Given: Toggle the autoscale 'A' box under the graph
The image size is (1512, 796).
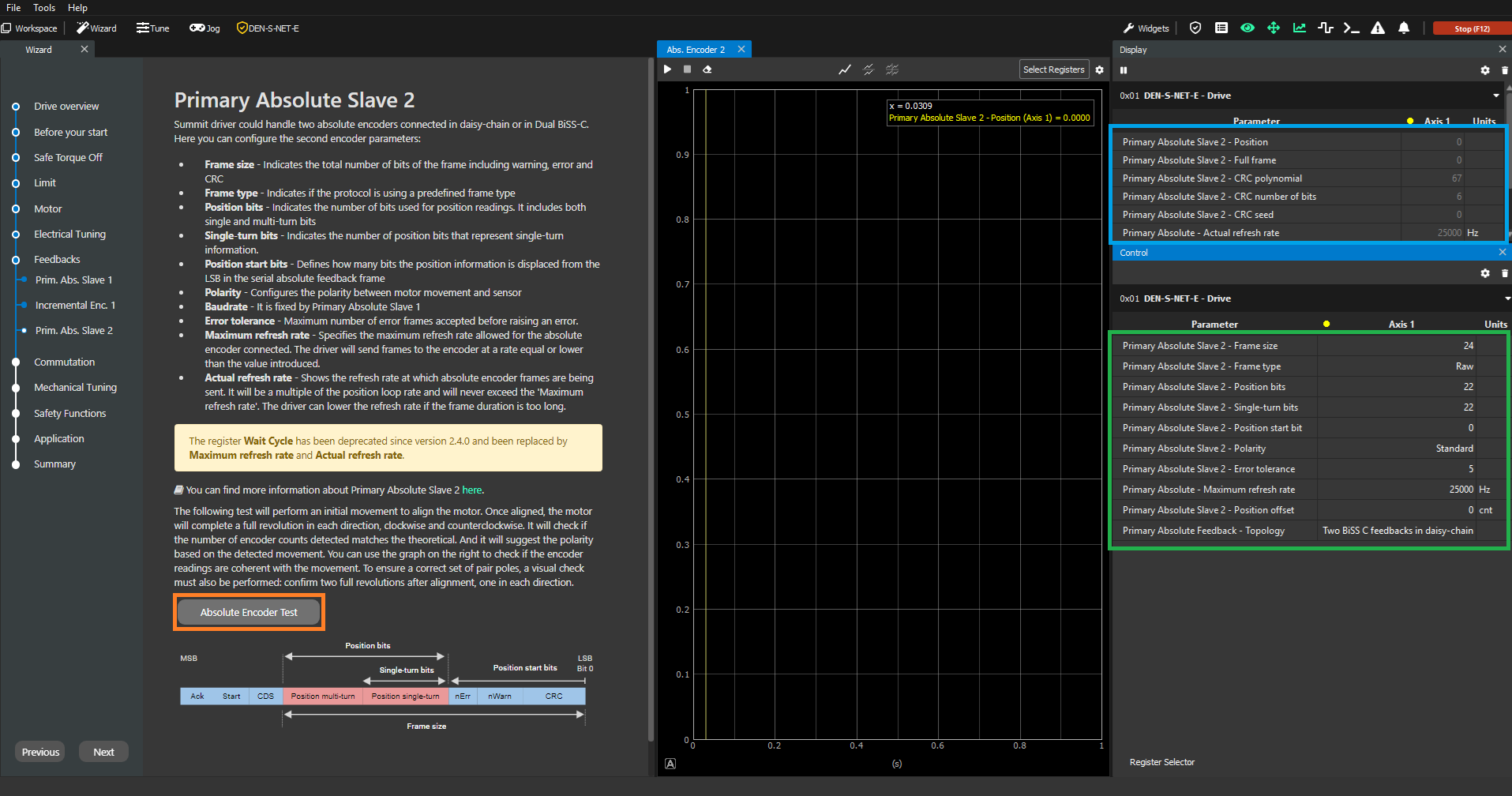Looking at the screenshot, I should (670, 764).
